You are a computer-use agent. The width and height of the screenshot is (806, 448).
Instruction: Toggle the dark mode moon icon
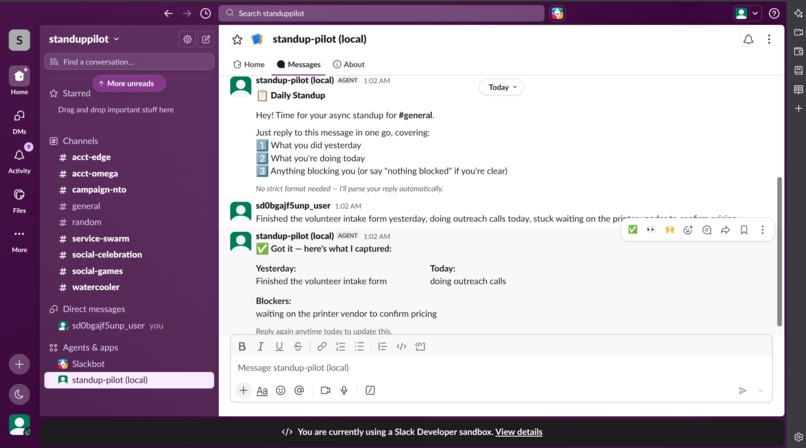click(x=19, y=395)
